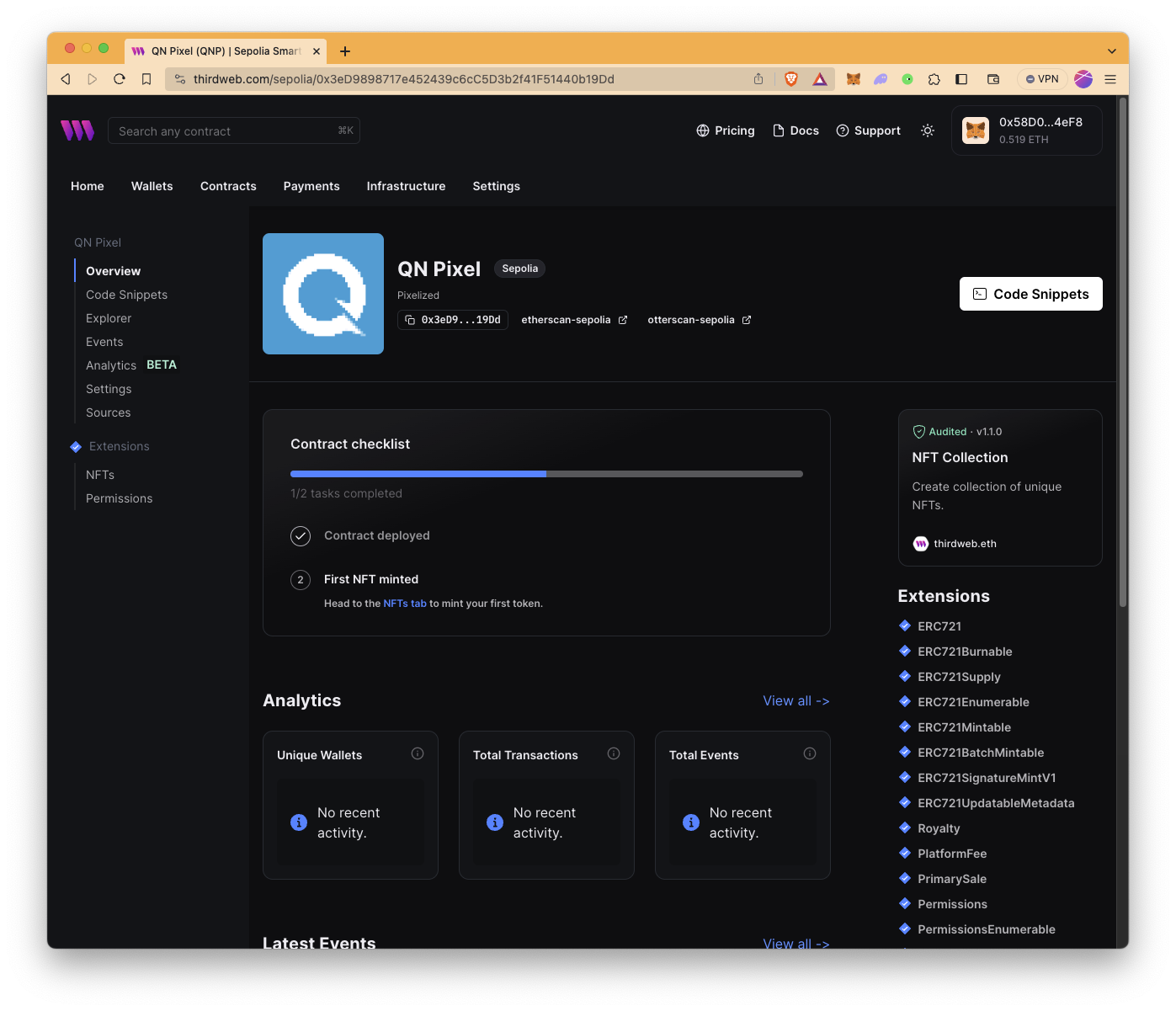Go to the Wallets tab
Screen dimensions: 1176x1011
pos(152,186)
